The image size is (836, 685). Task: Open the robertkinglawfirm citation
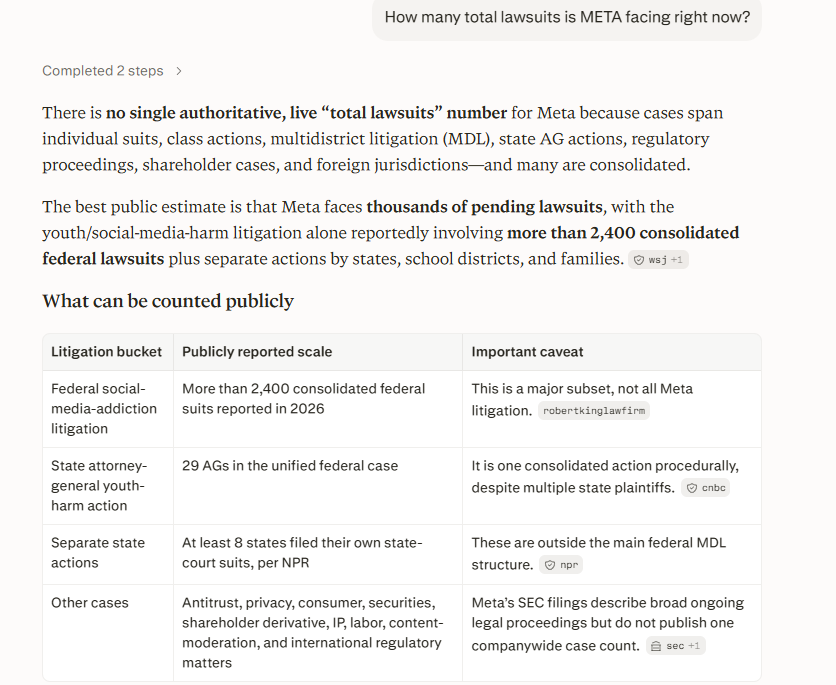(593, 410)
